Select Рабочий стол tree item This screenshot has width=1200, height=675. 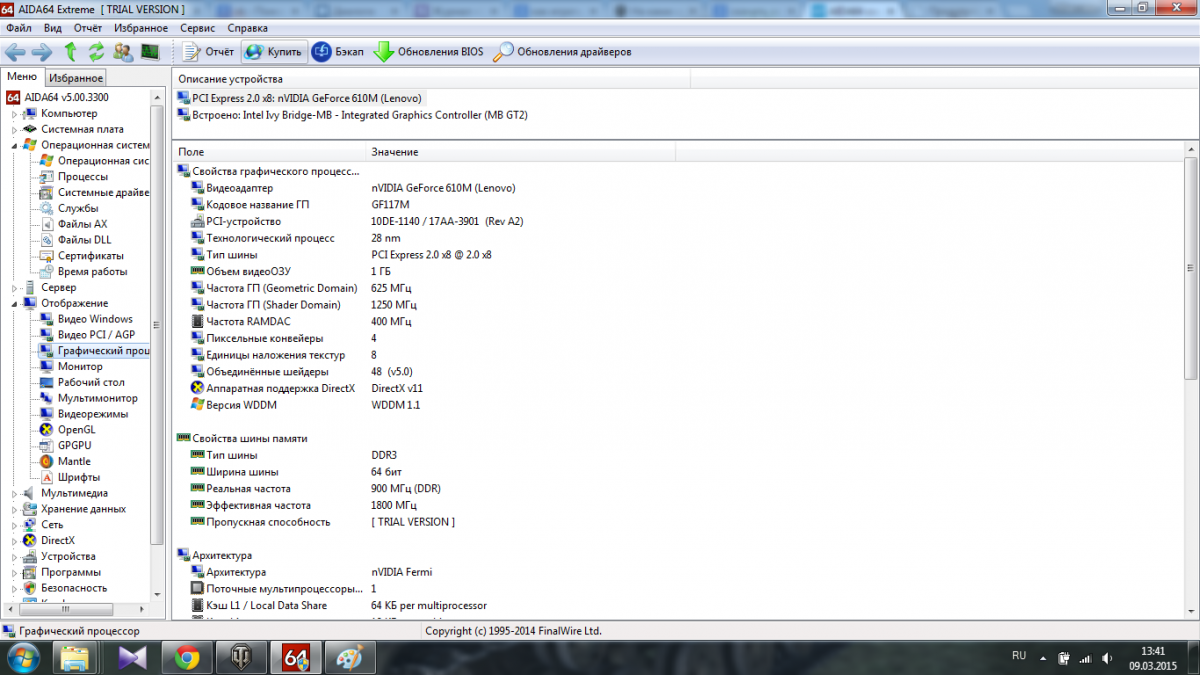[91, 382]
